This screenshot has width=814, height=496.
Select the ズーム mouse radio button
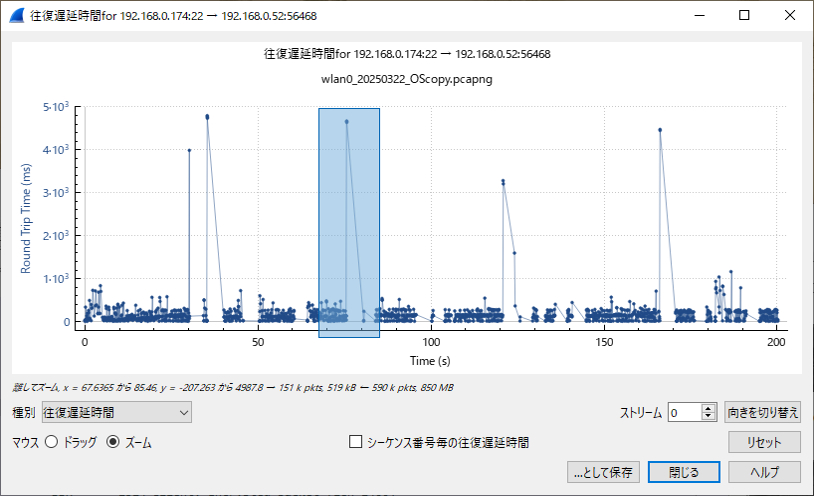pos(113,442)
